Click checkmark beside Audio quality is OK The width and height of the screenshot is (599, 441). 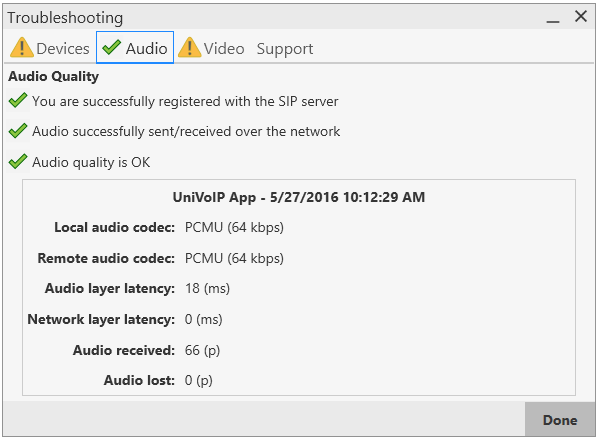(18, 161)
